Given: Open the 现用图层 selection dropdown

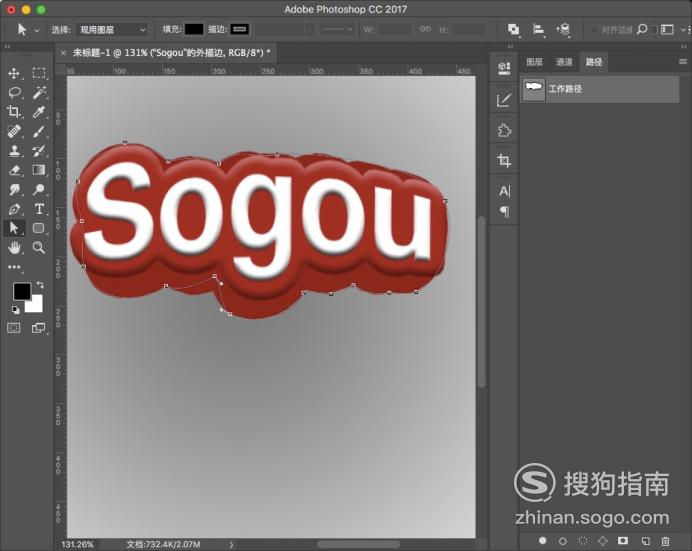Looking at the screenshot, I should 112,30.
